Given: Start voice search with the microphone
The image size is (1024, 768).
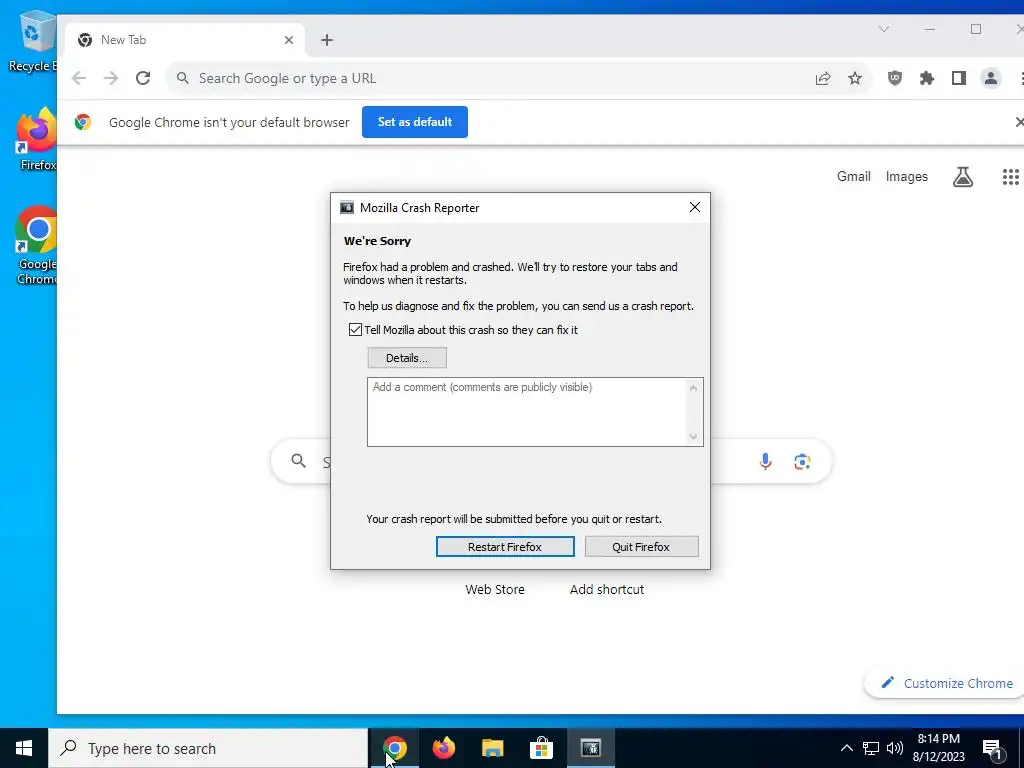Looking at the screenshot, I should tap(765, 462).
